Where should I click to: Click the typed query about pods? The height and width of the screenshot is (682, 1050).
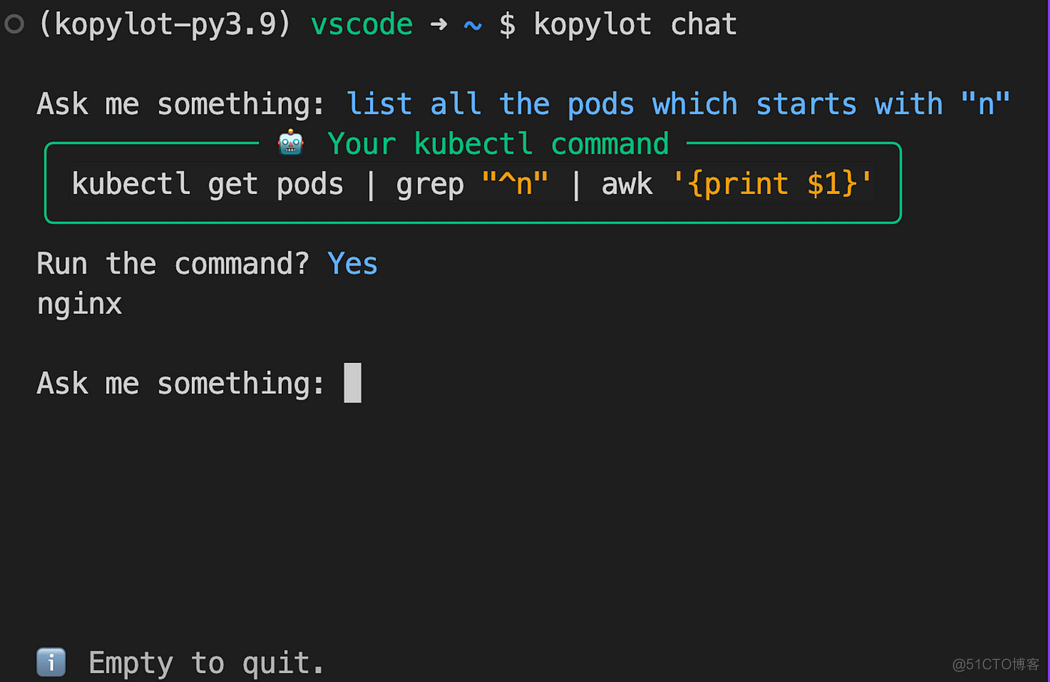(678, 105)
